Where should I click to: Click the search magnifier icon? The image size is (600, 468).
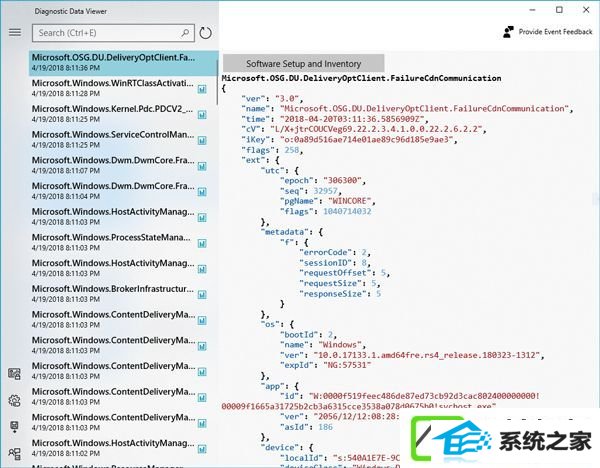click(x=185, y=33)
